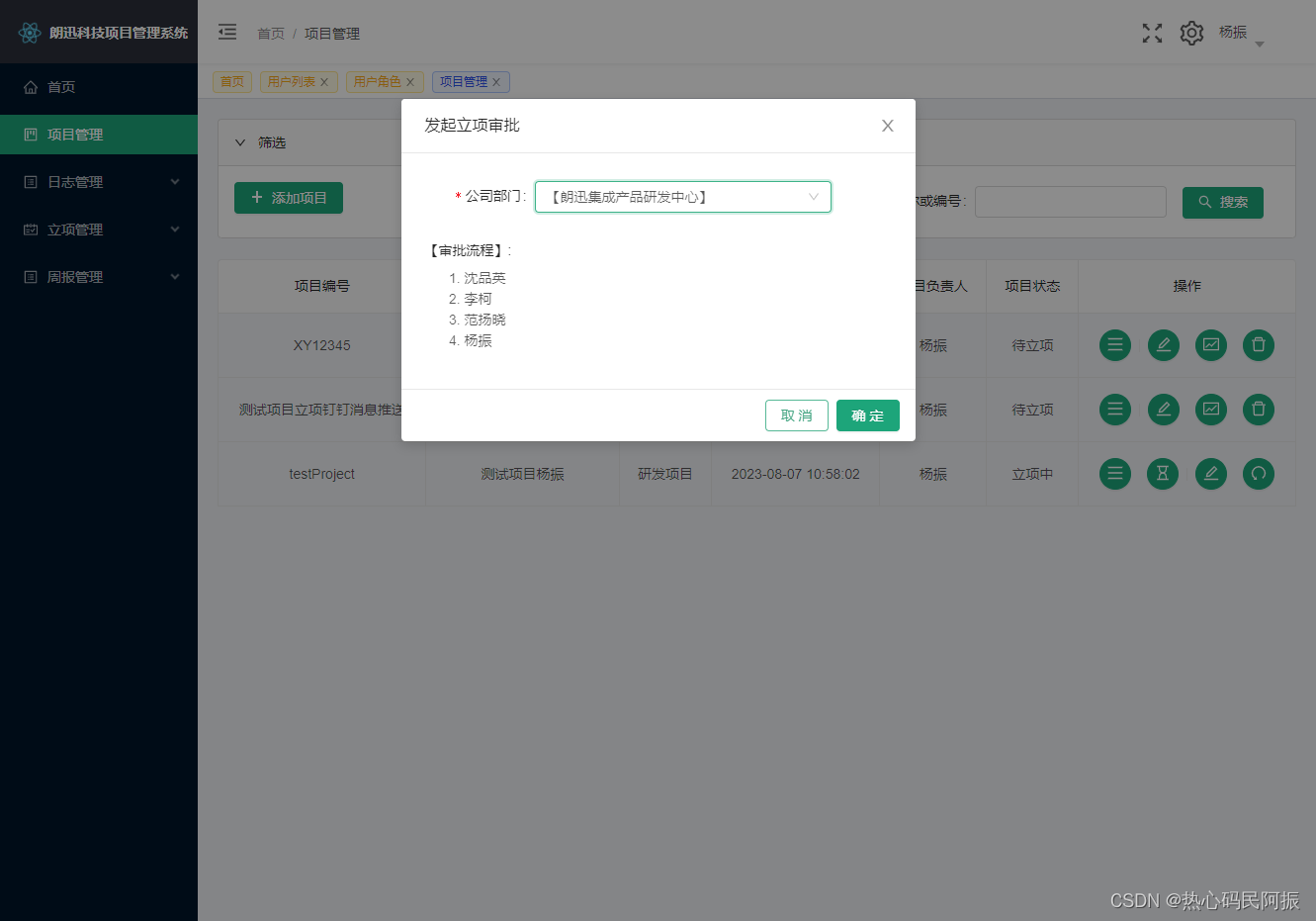Switch to the 首页 tab

click(232, 82)
